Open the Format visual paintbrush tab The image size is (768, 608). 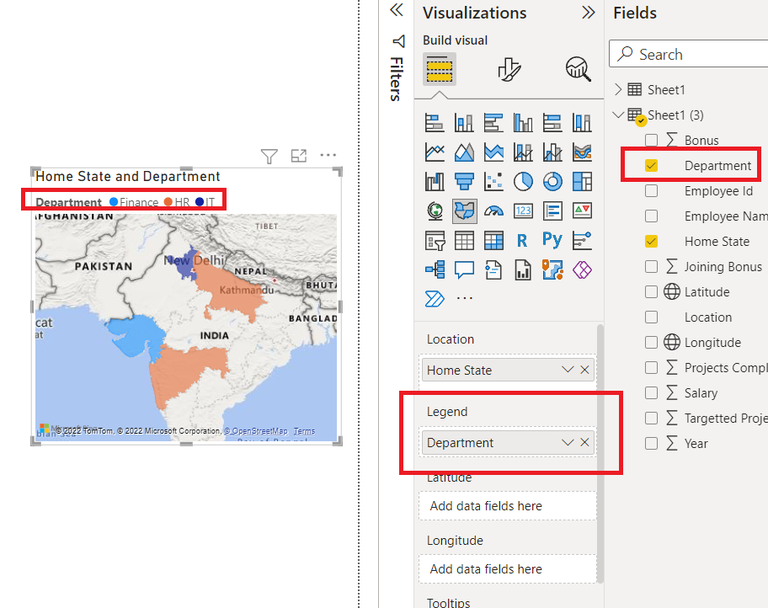tap(509, 69)
